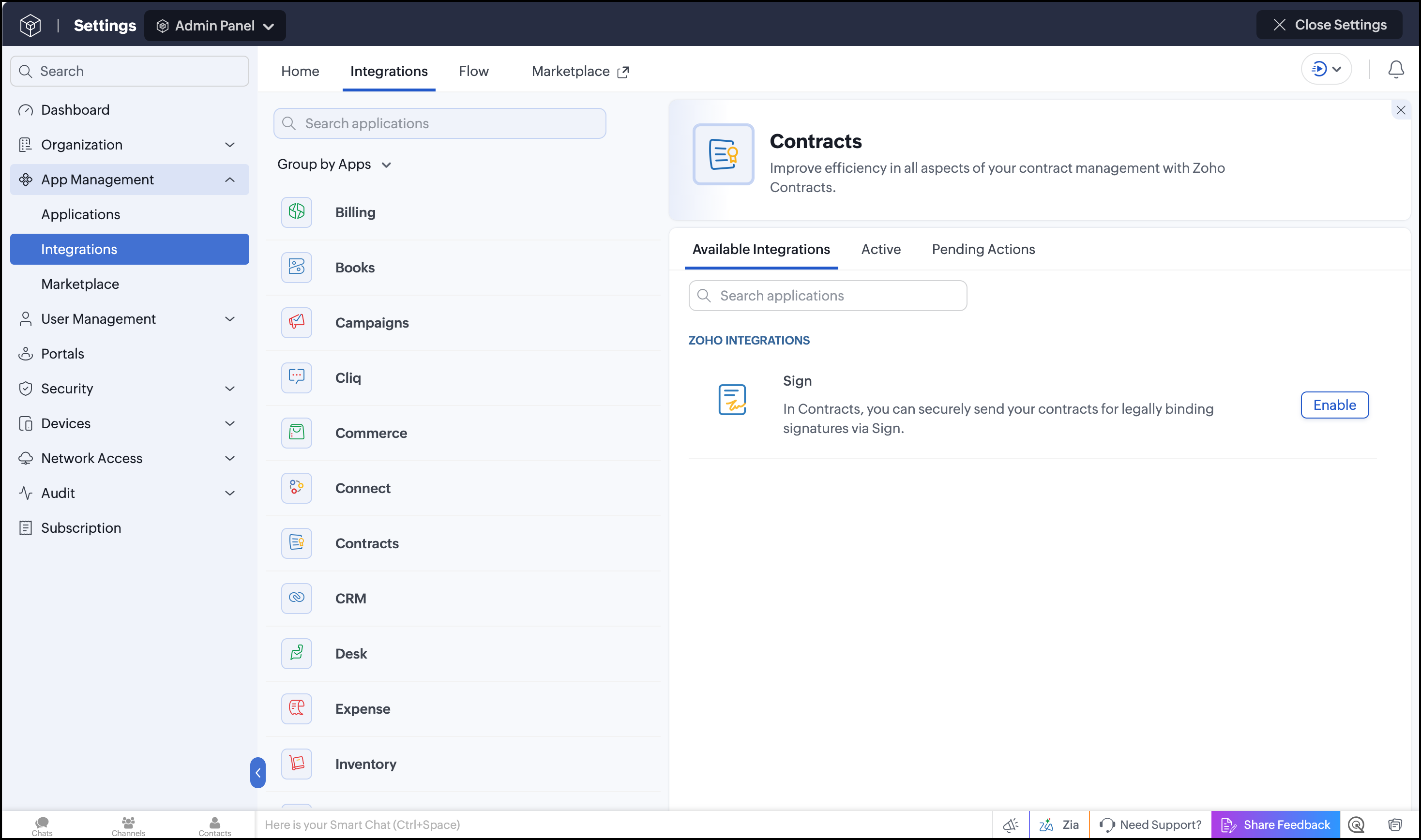Click the Zoho One cube logo
Image resolution: width=1421 pixels, height=840 pixels.
tap(30, 26)
